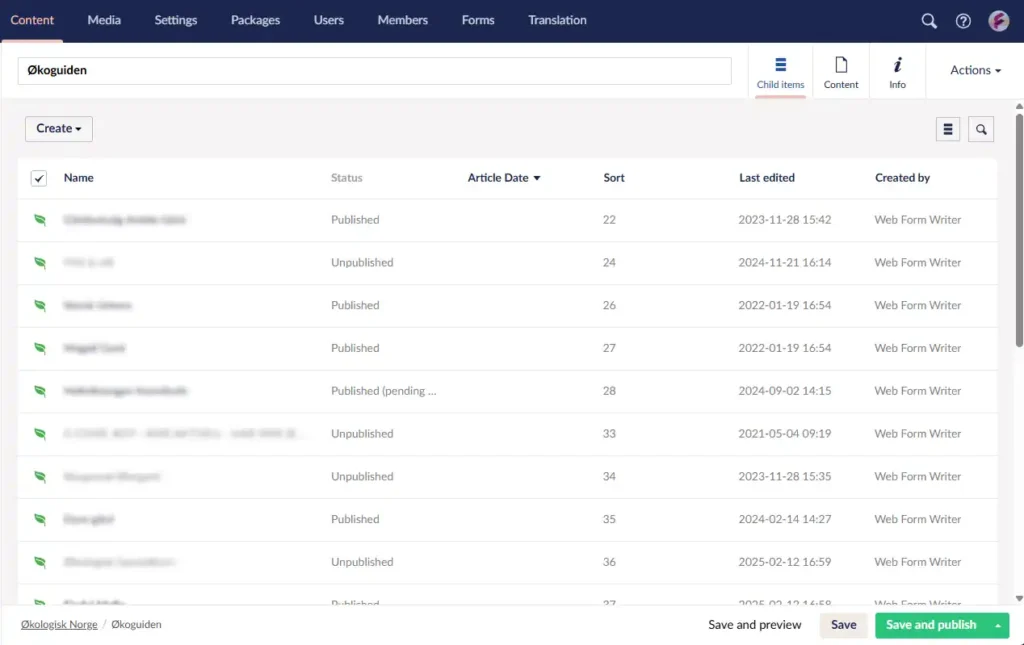Open the search magnifier in top bar
Image resolution: width=1024 pixels, height=645 pixels.
click(x=929, y=21)
